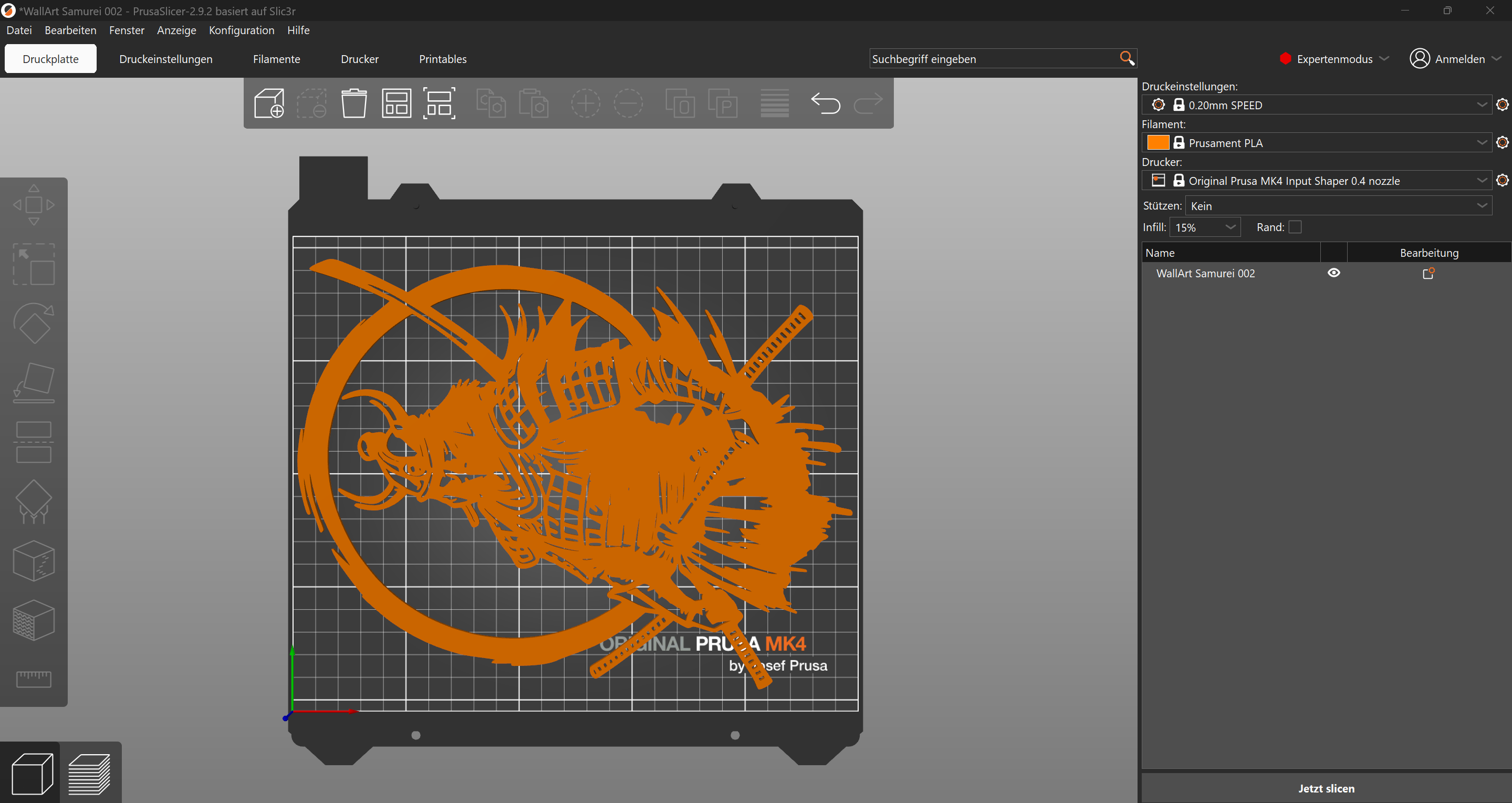Click the Expertenmodus mode selector
The image size is (1512, 803).
pos(1333,59)
